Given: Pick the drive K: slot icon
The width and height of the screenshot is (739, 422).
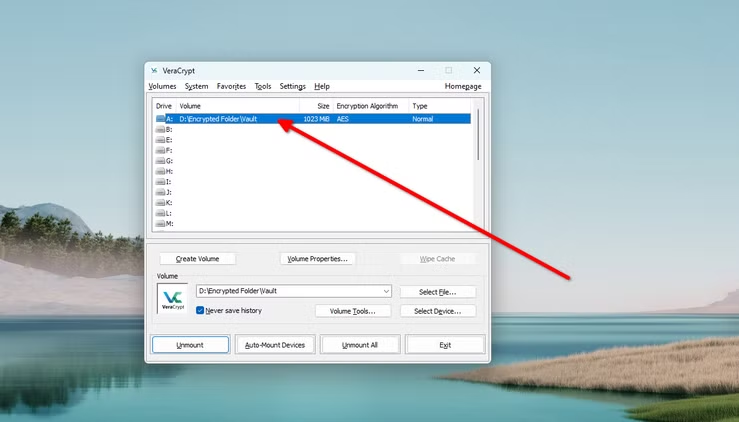Looking at the screenshot, I should pyautogui.click(x=160, y=203).
